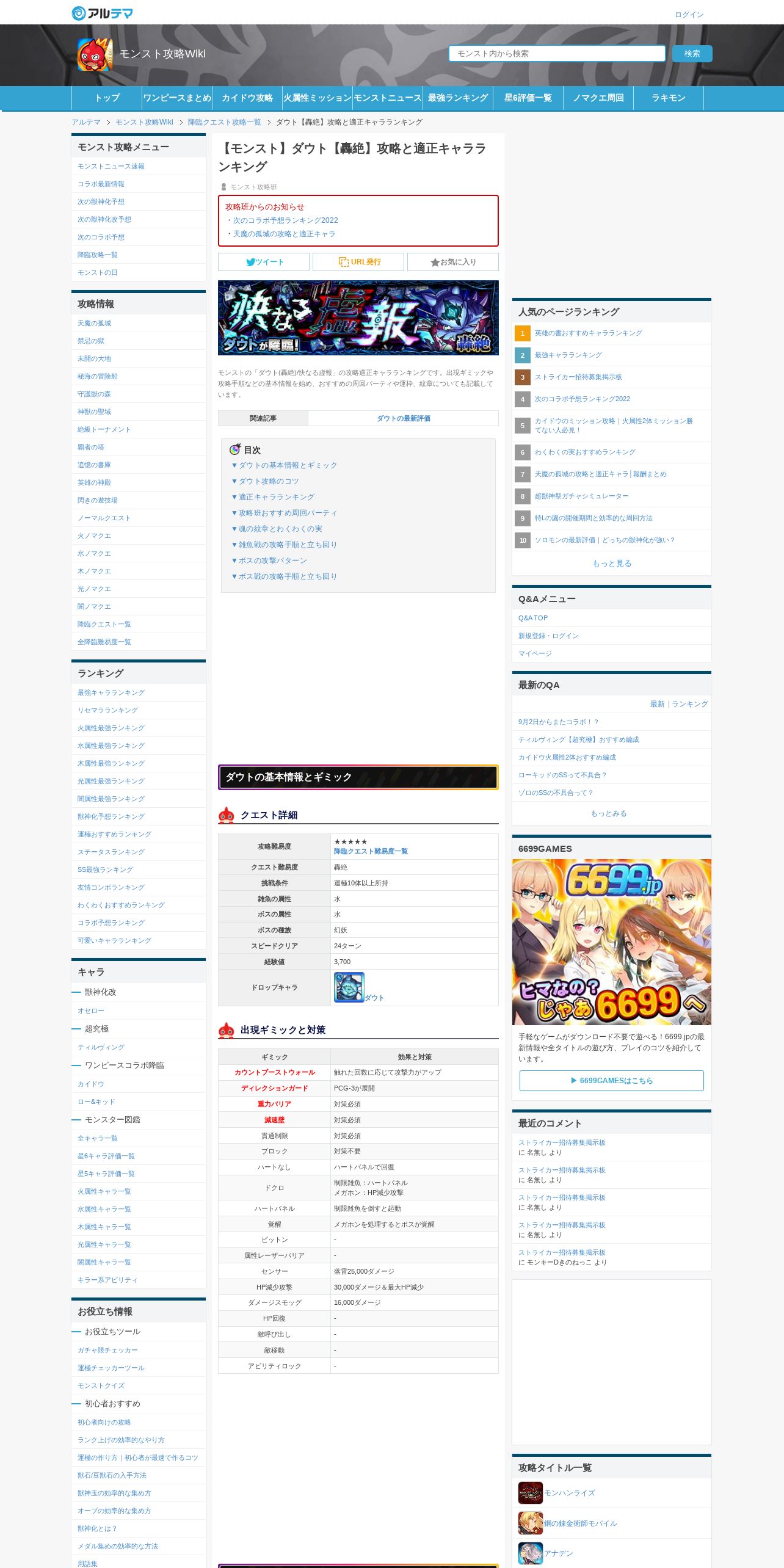Screen dimensions: 784x1568
Task: Open the ノマクエ周回 navigation tab
Action: tap(598, 98)
